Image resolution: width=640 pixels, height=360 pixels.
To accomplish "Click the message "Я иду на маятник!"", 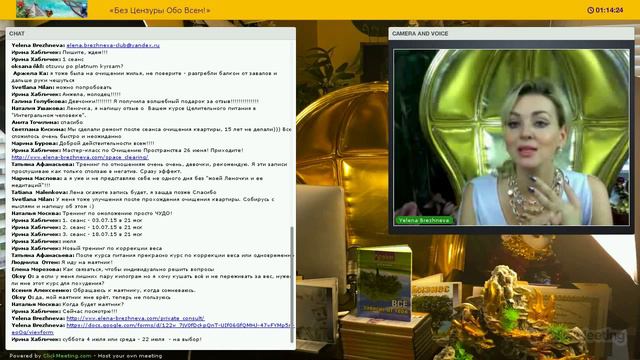I will 62,262.
